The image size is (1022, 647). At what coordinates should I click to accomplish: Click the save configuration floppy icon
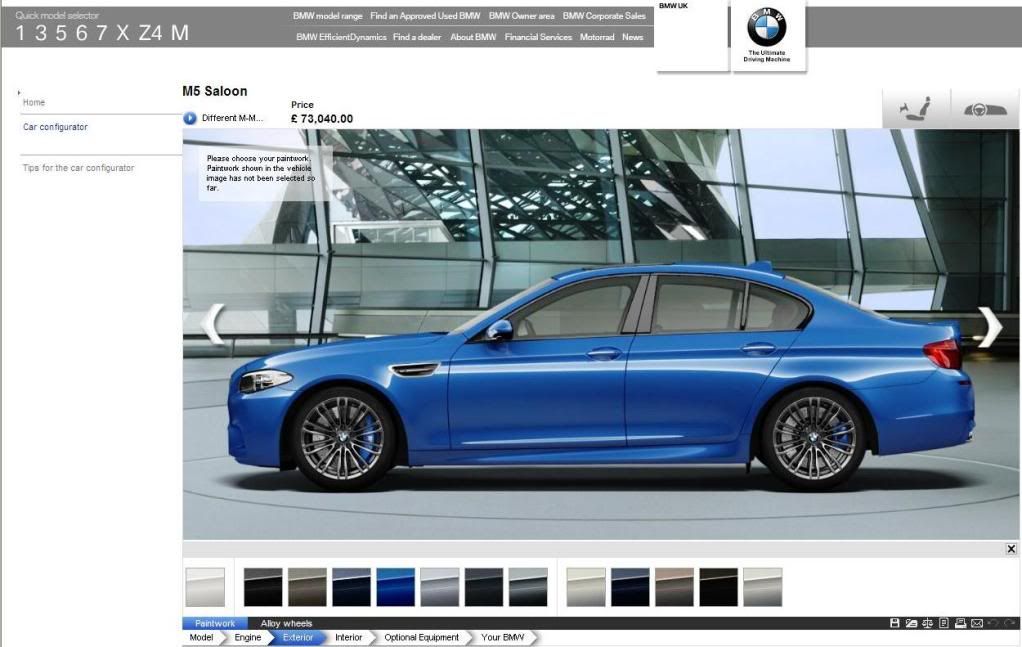click(x=895, y=624)
